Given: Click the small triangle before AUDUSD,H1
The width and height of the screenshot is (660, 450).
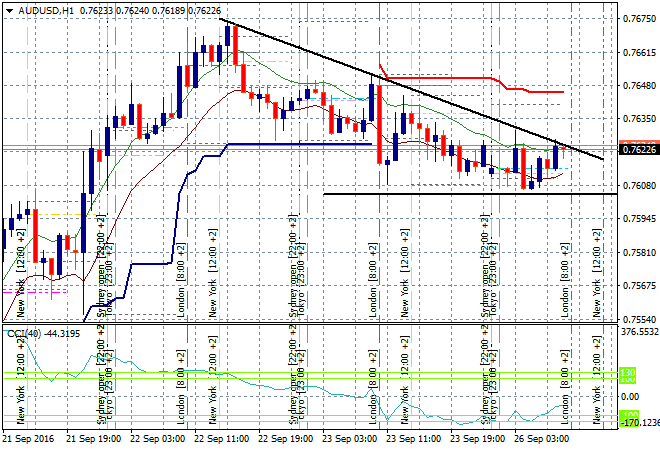Looking at the screenshot, I should (8, 9).
